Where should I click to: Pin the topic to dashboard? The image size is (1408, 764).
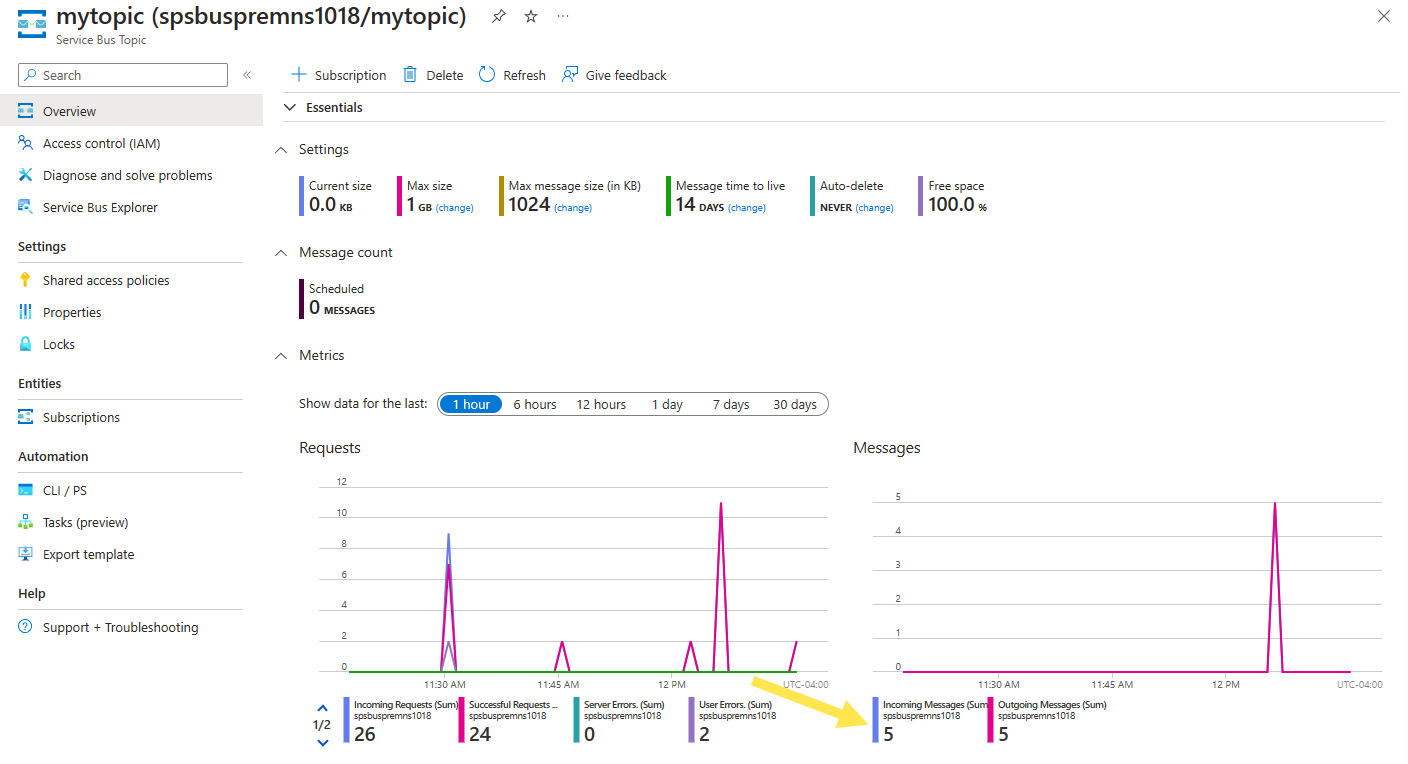coord(499,17)
